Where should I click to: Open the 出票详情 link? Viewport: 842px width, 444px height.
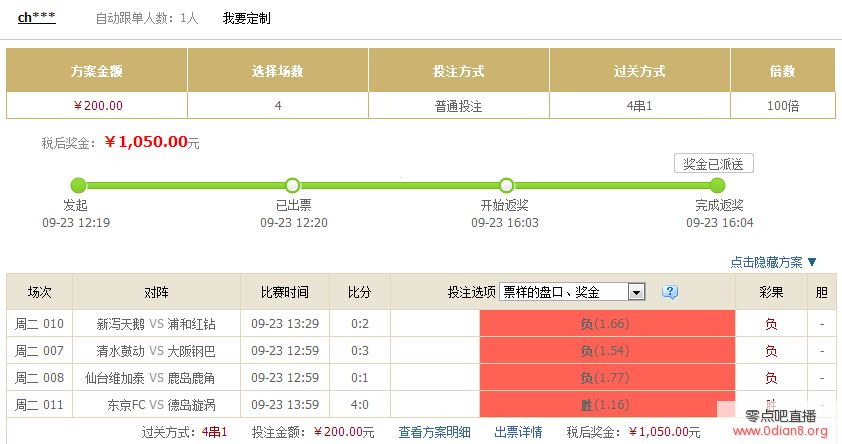[x=518, y=432]
